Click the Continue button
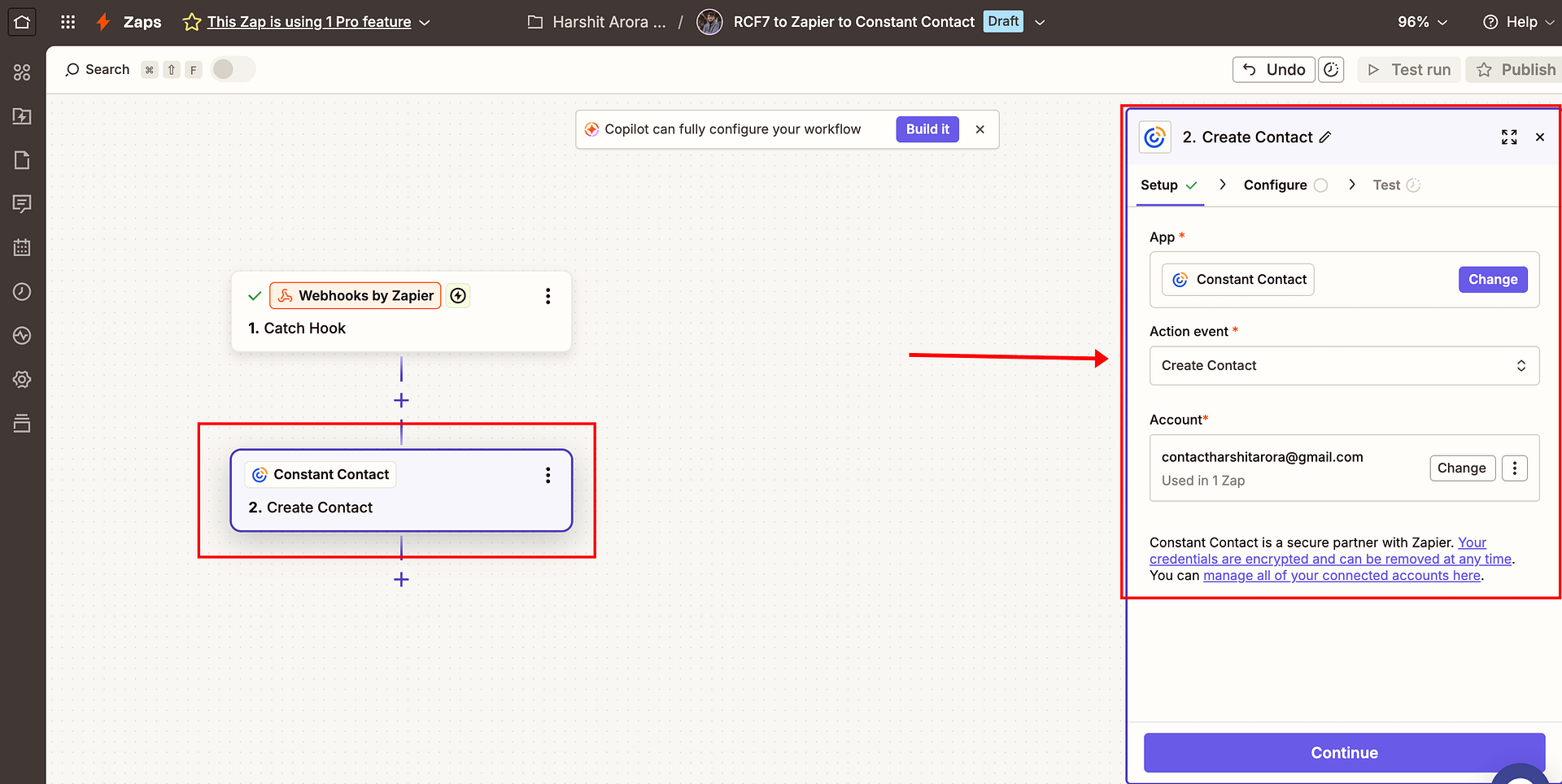 (1344, 753)
